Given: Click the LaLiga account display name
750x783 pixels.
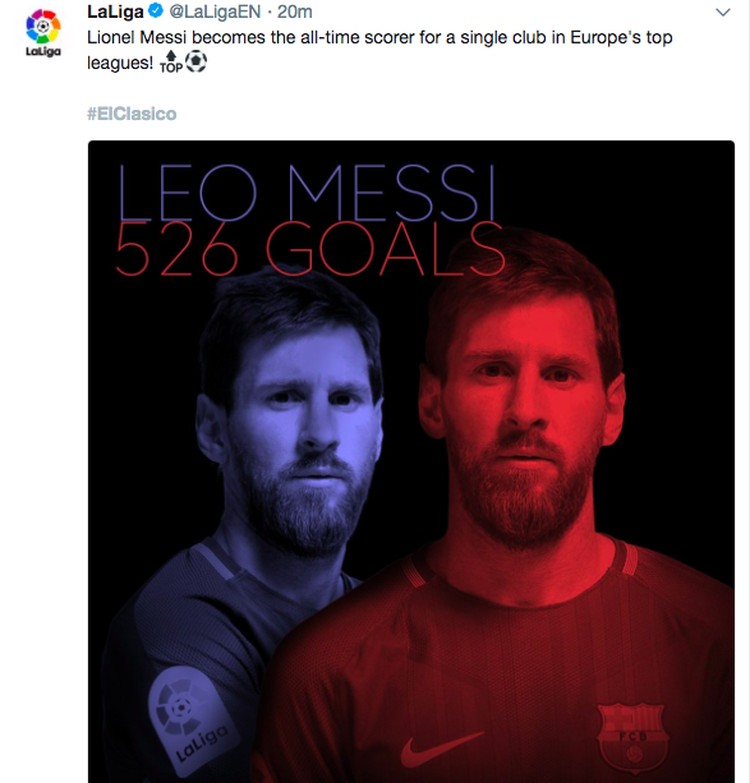Looking at the screenshot, I should [115, 12].
